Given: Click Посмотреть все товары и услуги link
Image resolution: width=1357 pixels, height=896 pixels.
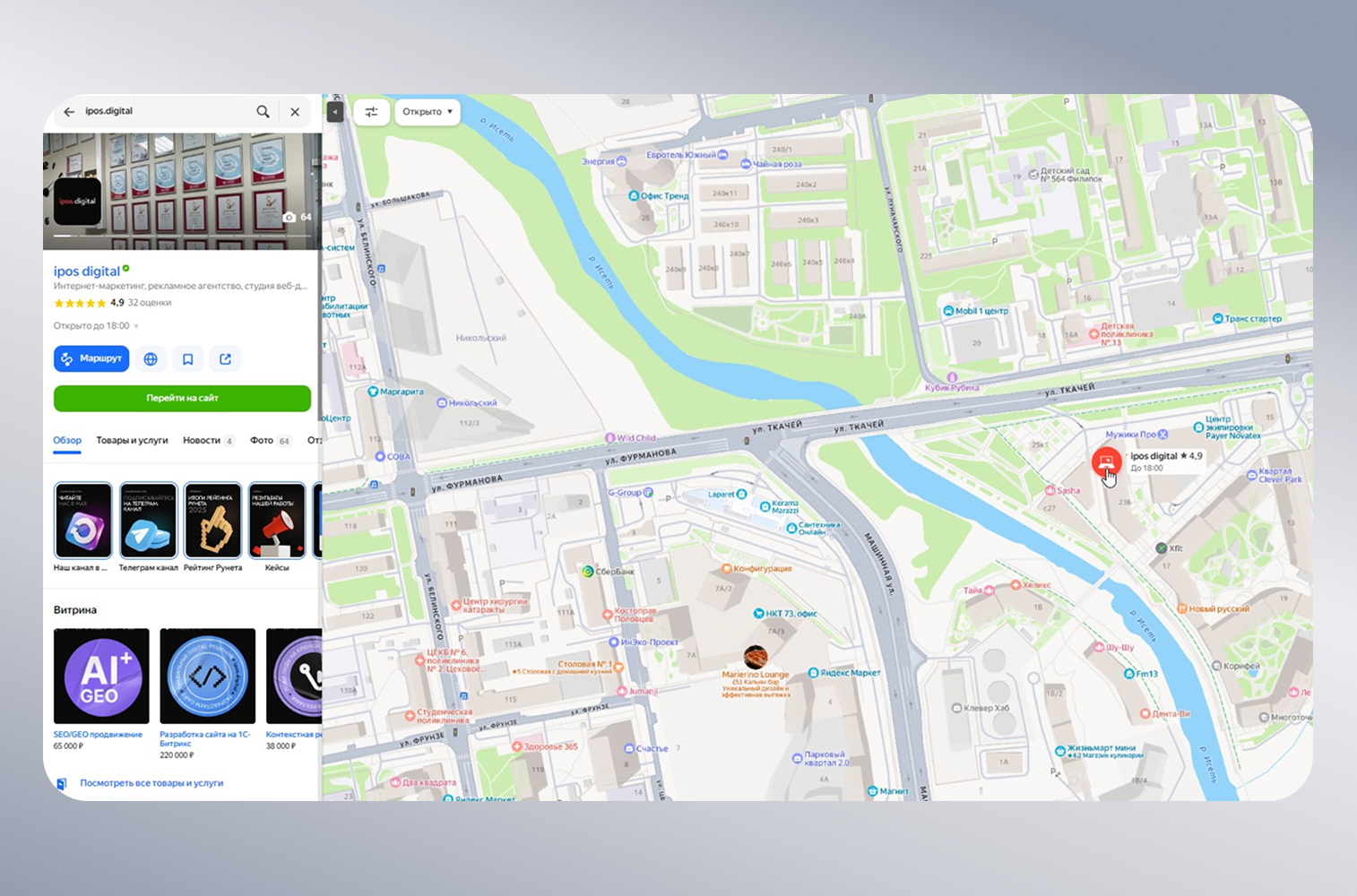Looking at the screenshot, I should (x=151, y=783).
